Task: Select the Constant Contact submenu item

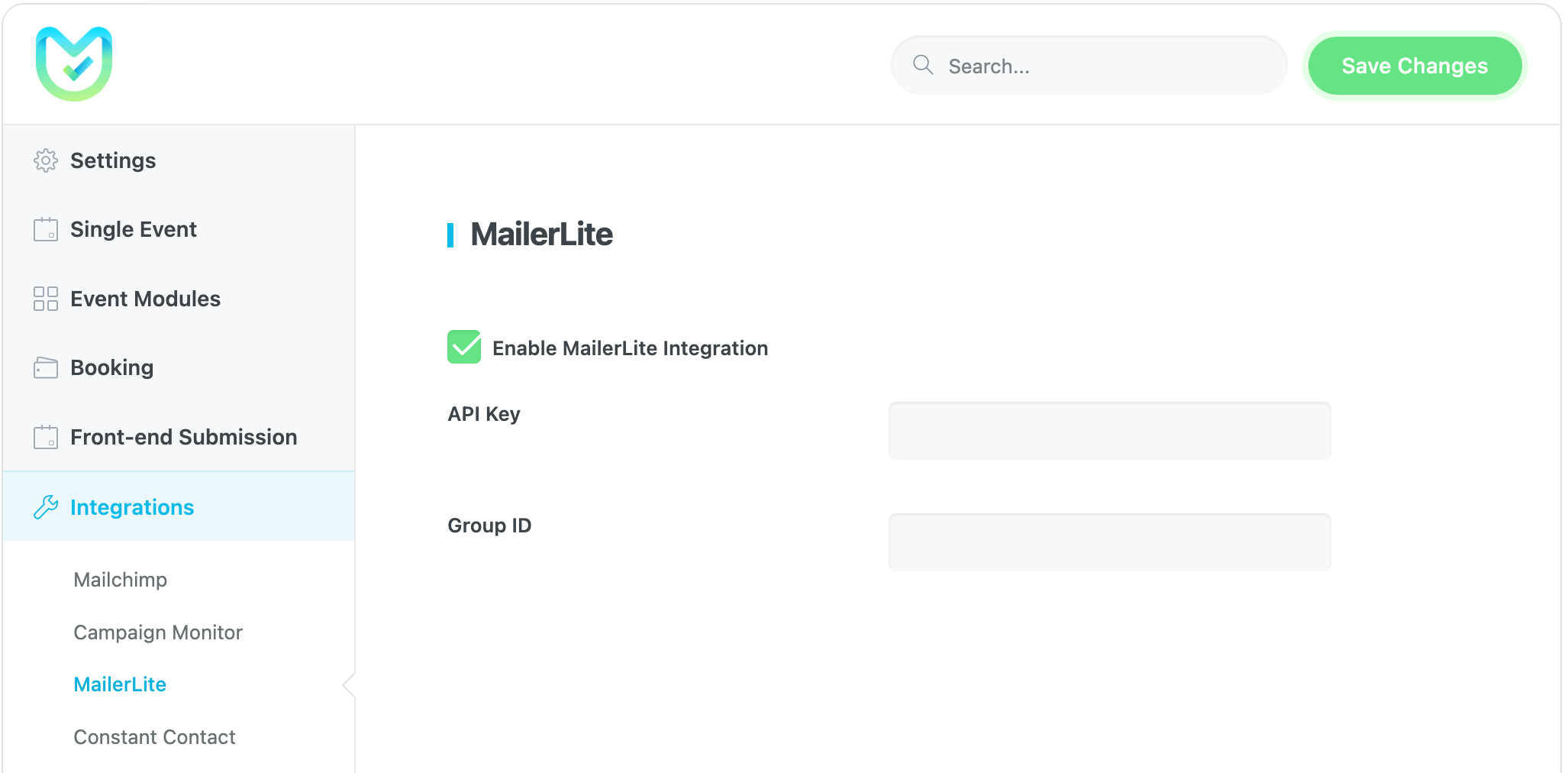Action: click(x=155, y=737)
